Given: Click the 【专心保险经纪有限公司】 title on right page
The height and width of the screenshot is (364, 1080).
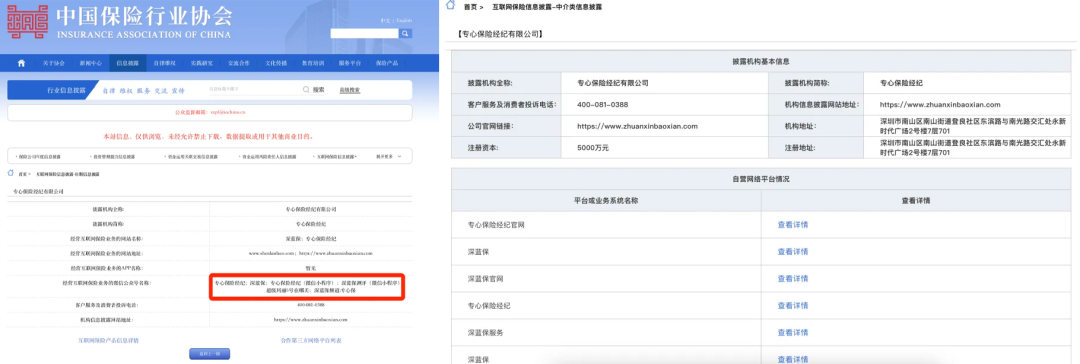Looking at the screenshot, I should [500, 34].
